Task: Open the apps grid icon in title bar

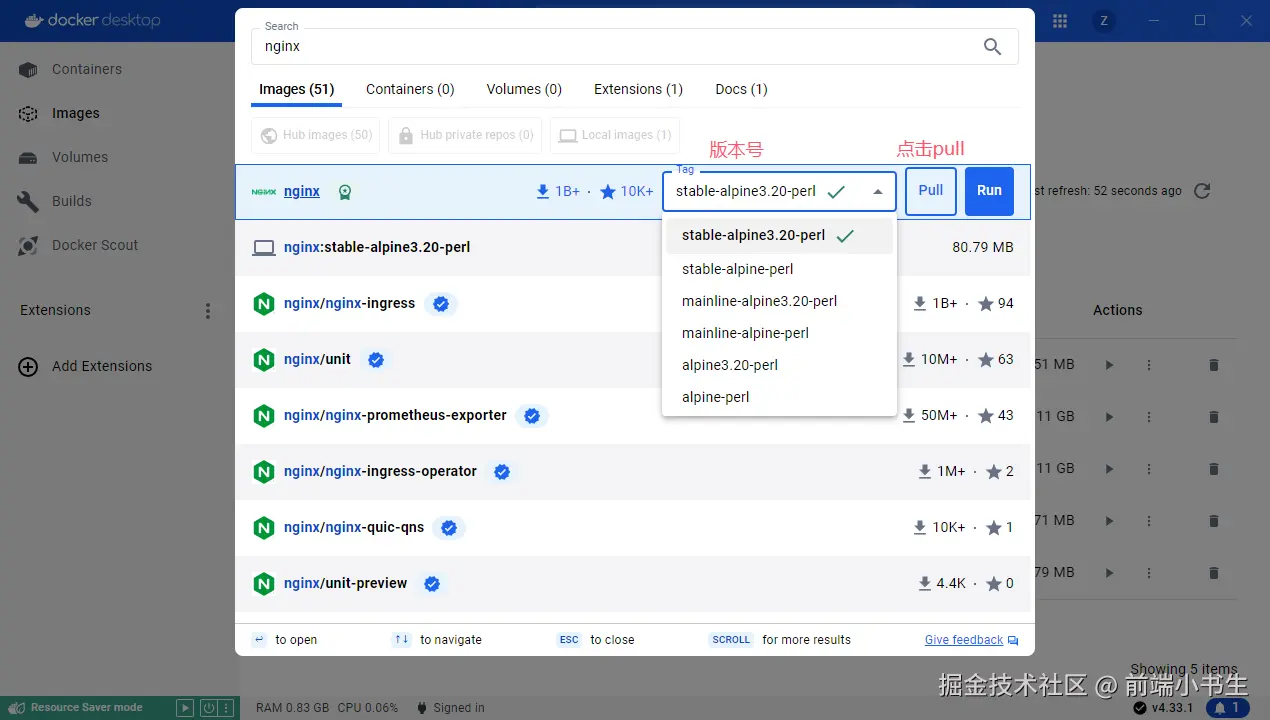Action: (1060, 20)
